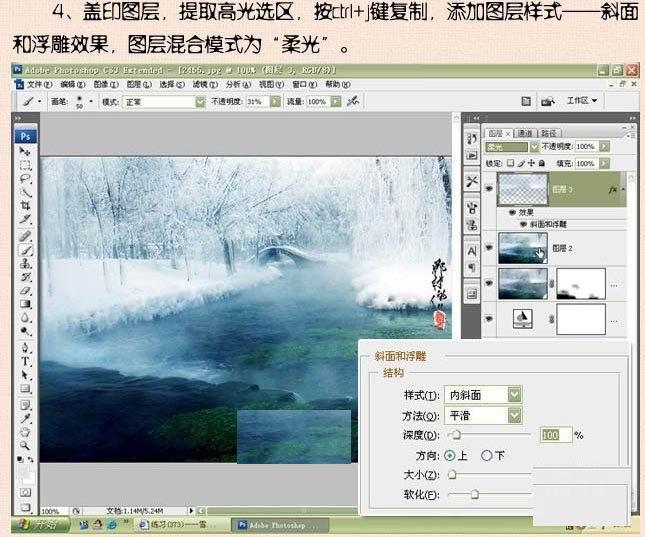Image resolution: width=645 pixels, height=537 pixels.
Task: Select the Move tool
Action: point(25,151)
